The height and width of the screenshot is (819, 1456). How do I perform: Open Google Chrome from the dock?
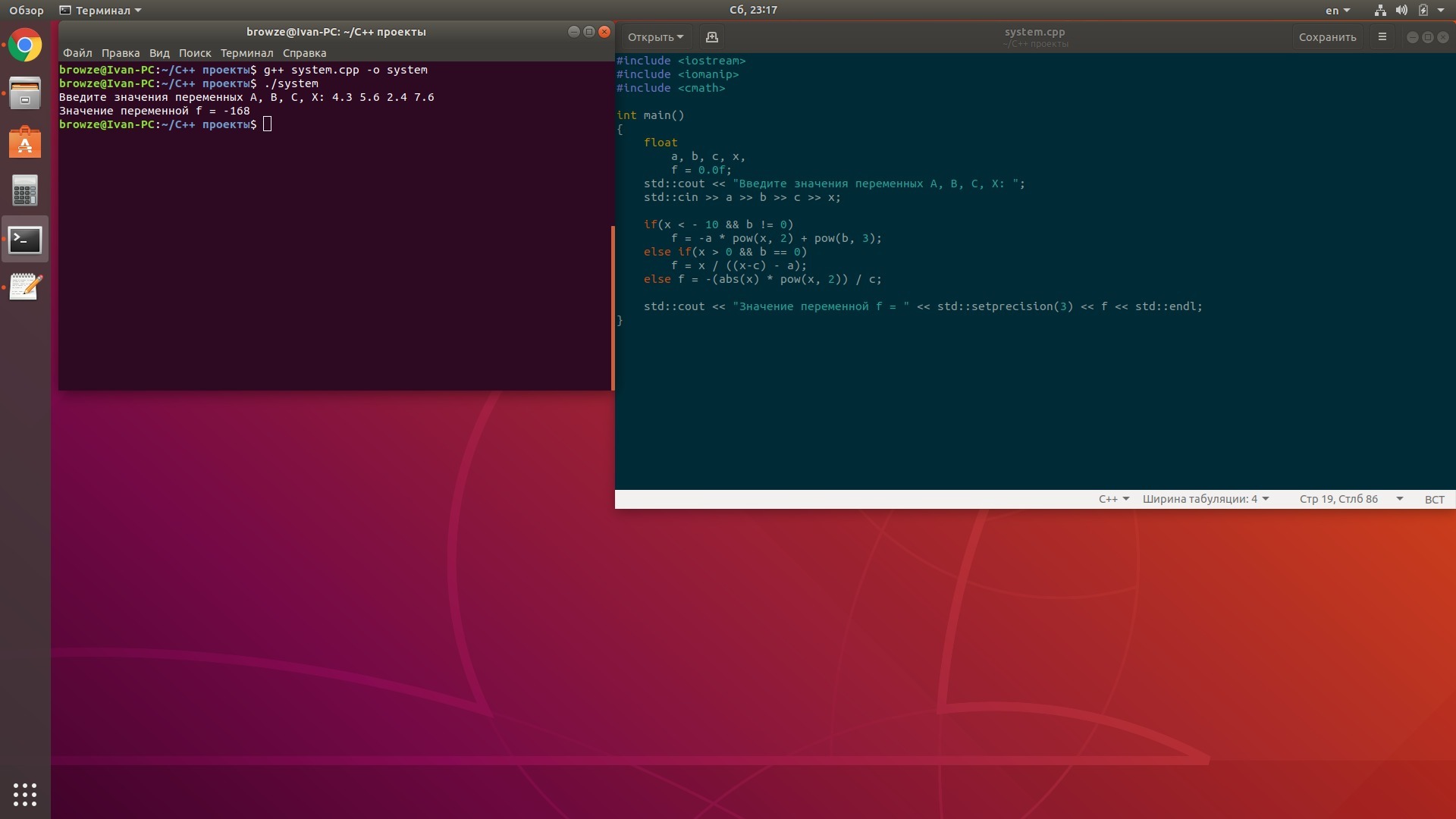coord(25,45)
